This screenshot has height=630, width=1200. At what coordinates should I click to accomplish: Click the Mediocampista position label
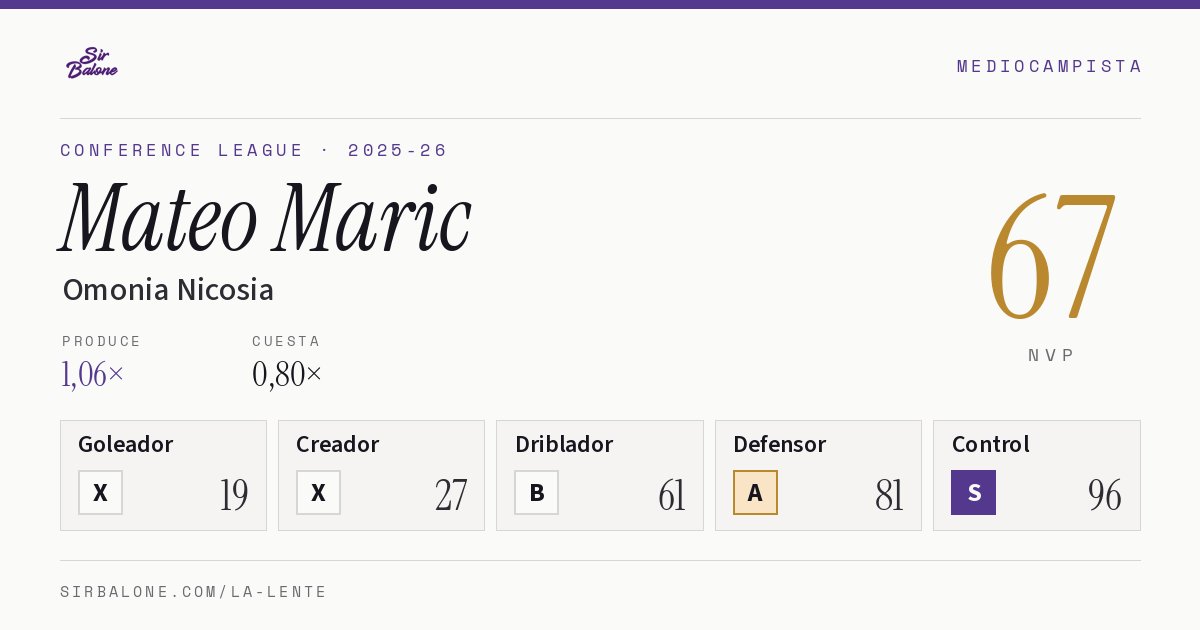point(1049,66)
